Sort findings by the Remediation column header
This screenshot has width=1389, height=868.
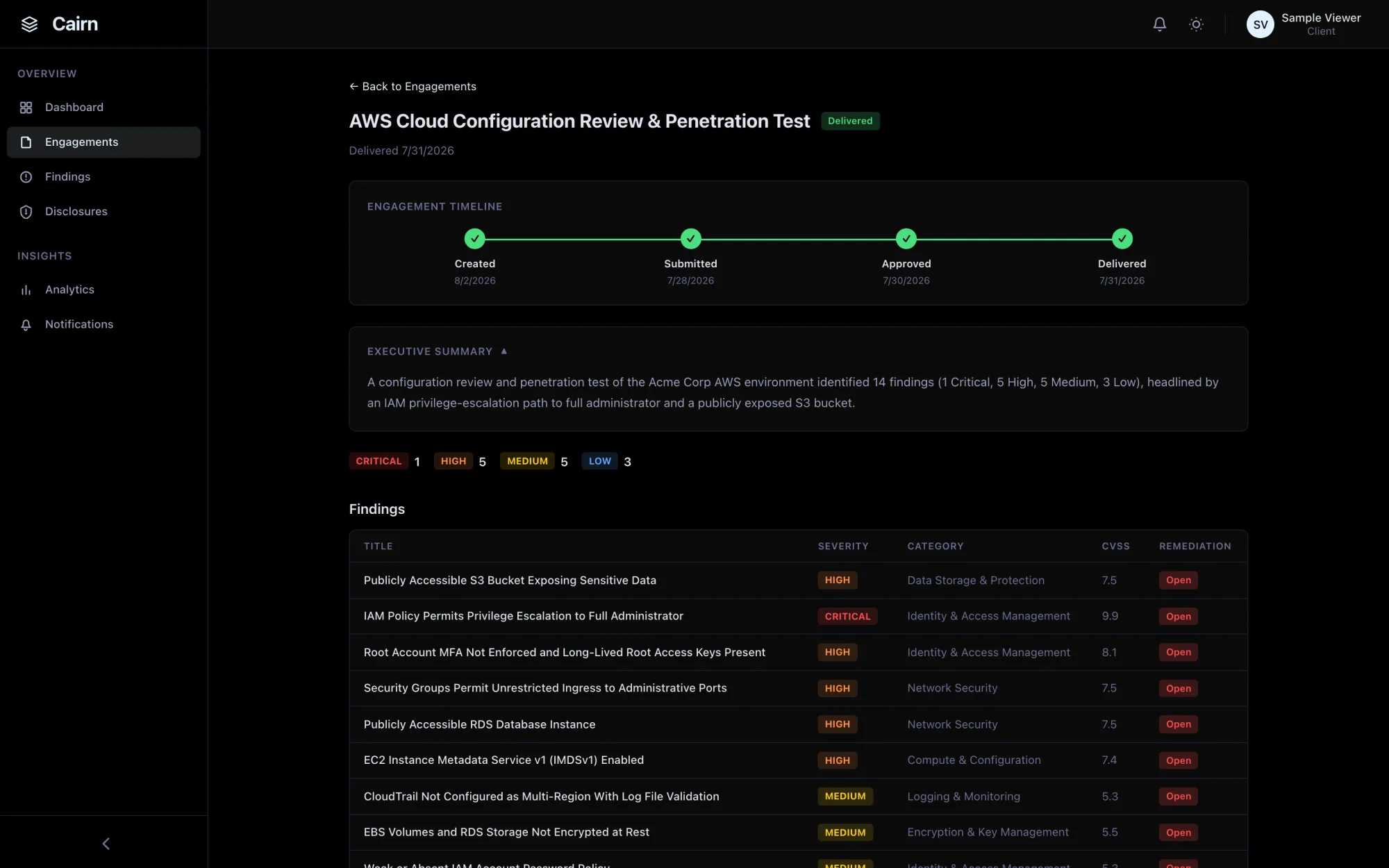point(1195,546)
